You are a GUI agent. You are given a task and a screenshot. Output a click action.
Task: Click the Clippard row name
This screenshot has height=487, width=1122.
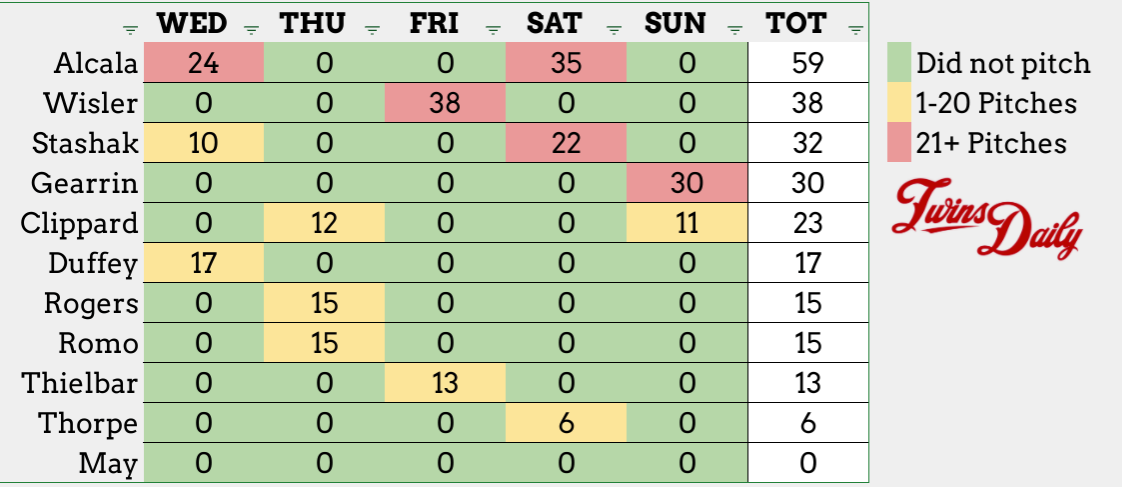click(79, 223)
